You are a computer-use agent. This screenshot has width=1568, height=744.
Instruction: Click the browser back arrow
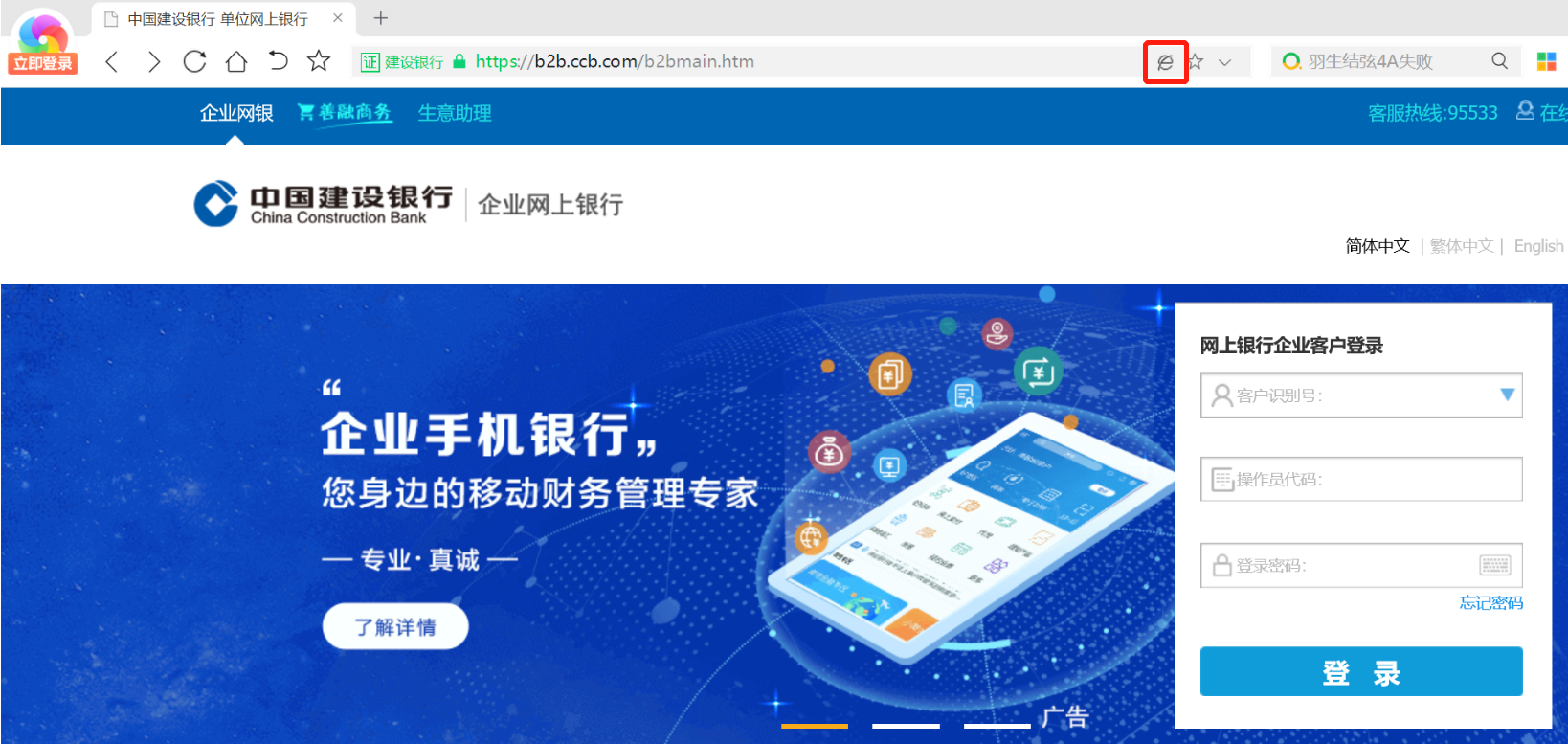[112, 62]
